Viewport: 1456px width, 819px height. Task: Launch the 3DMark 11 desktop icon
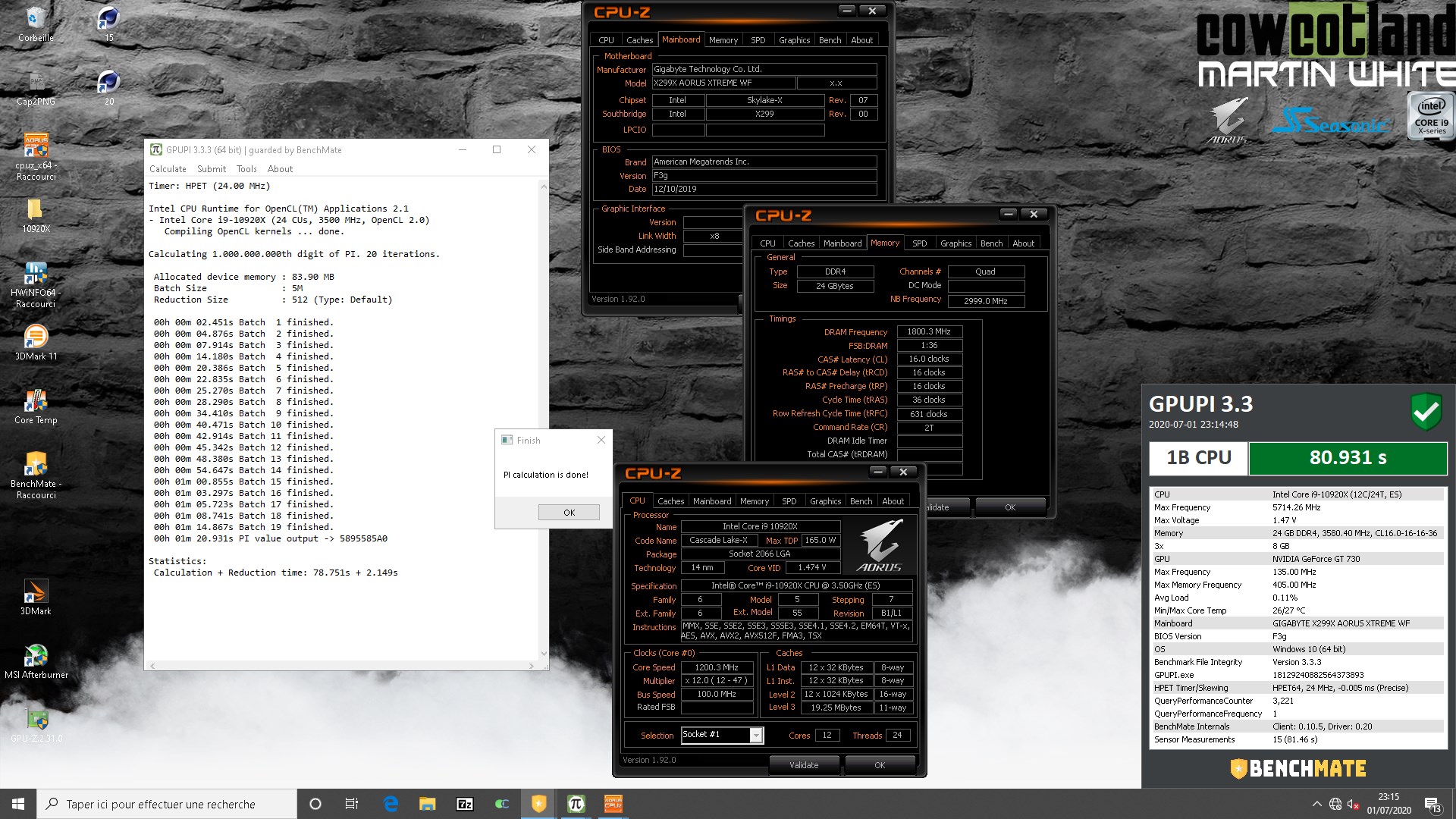[x=36, y=343]
